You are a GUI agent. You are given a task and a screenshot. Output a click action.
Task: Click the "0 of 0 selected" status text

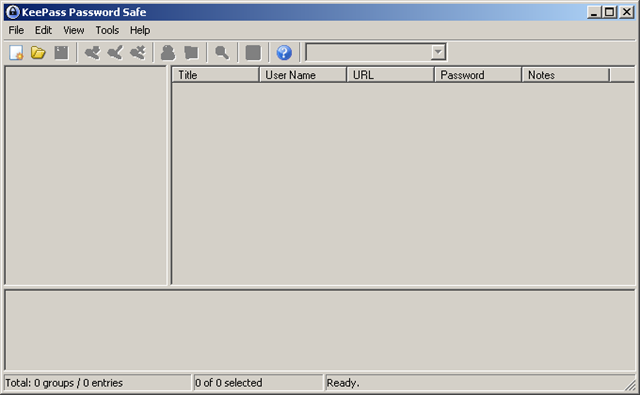click(x=229, y=383)
